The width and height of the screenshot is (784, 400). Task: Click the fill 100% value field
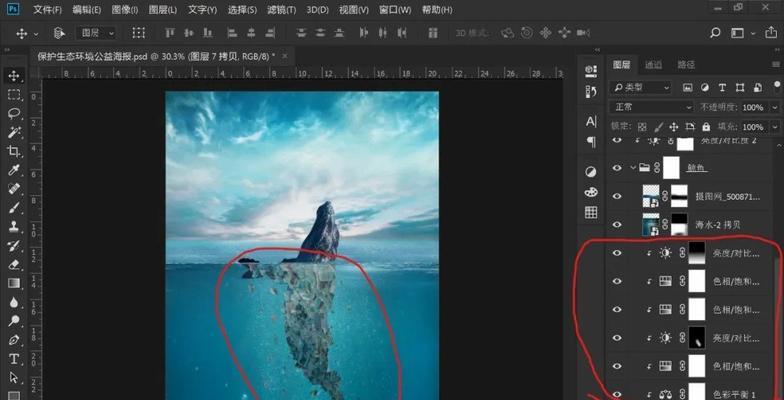(752, 127)
